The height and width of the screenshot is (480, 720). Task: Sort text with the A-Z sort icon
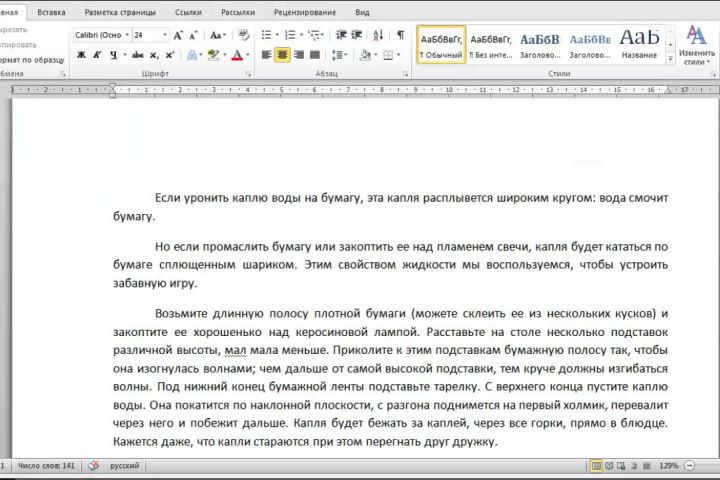point(378,35)
